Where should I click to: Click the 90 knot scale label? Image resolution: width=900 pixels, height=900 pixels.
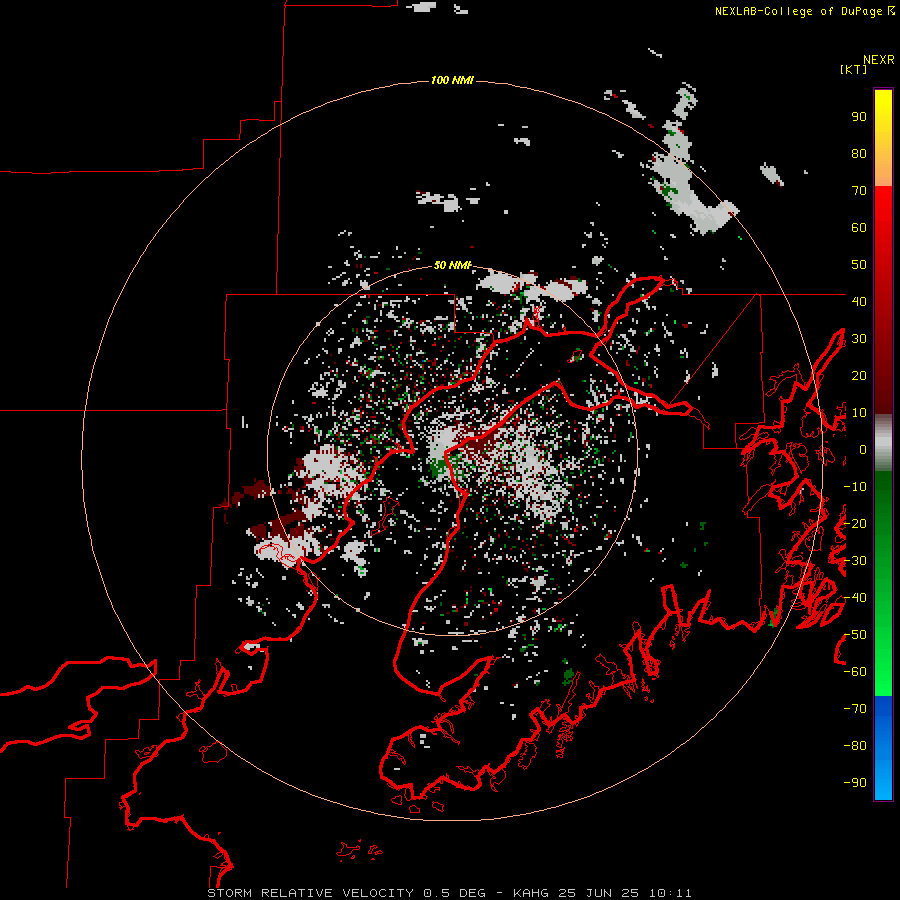point(859,117)
